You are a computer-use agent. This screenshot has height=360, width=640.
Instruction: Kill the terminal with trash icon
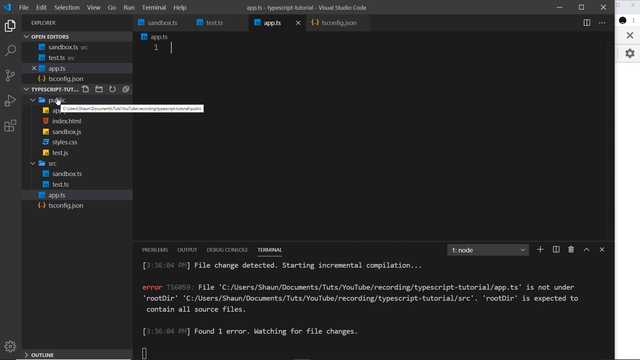coord(571,249)
